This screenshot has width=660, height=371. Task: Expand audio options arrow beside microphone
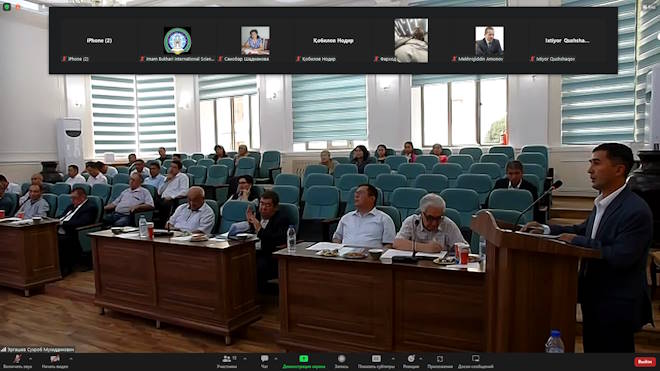click(31, 359)
